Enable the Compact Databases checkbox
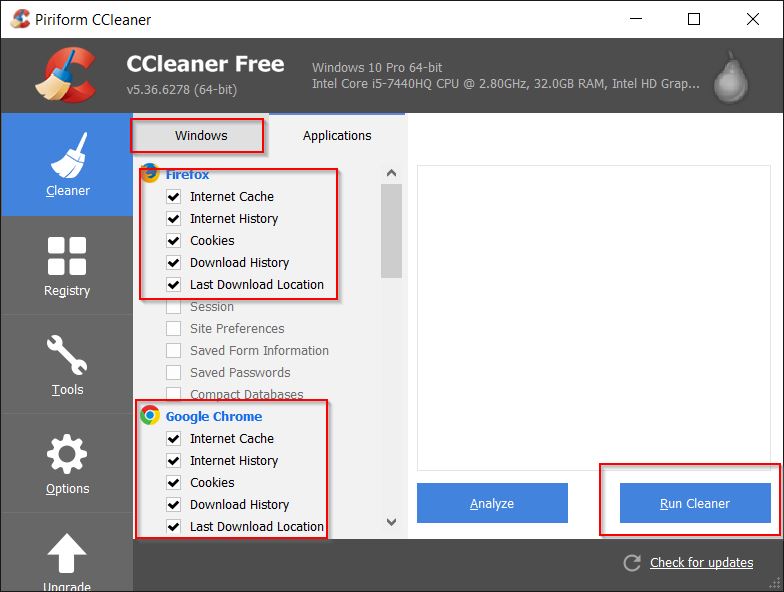The height and width of the screenshot is (592, 784). click(x=174, y=394)
